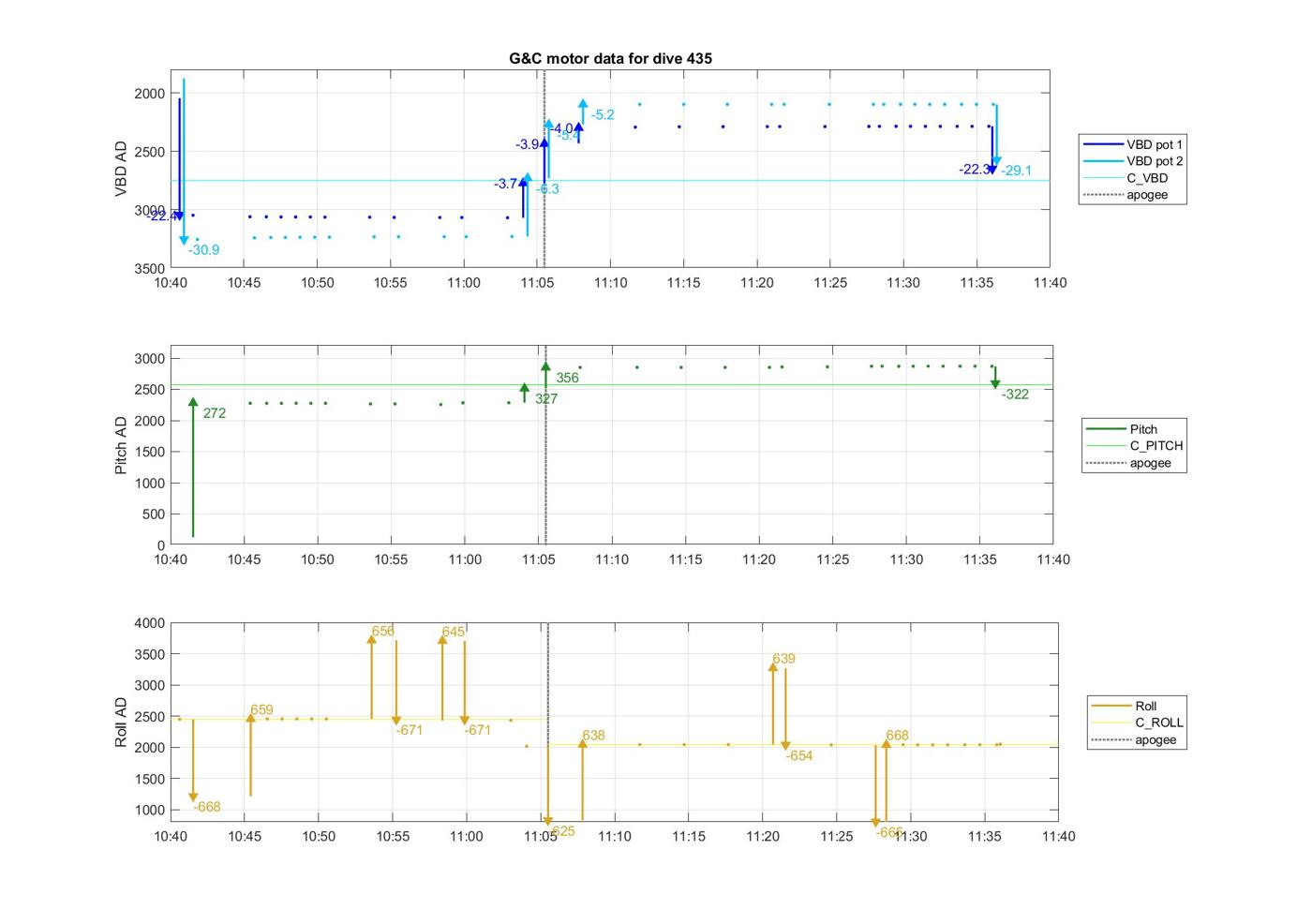The height and width of the screenshot is (924, 1312).
Task: Click the "356" pitch data label
Action: pyautogui.click(x=567, y=379)
